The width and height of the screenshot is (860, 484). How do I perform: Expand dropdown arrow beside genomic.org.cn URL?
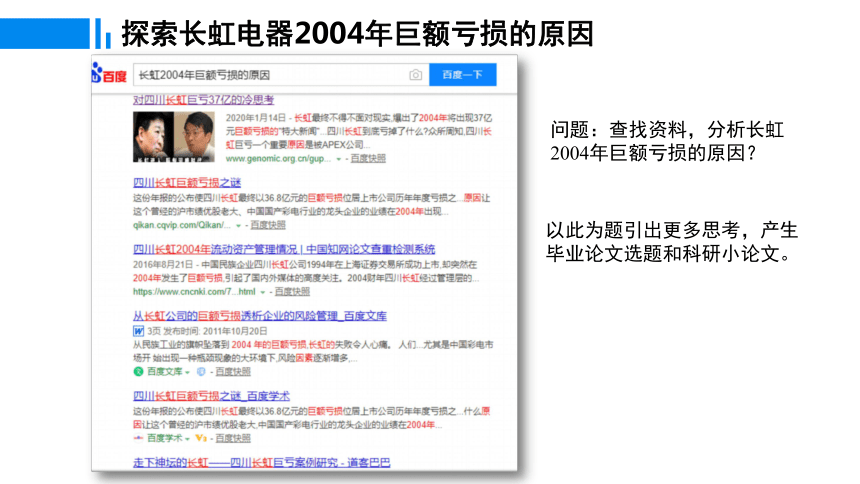coord(338,159)
